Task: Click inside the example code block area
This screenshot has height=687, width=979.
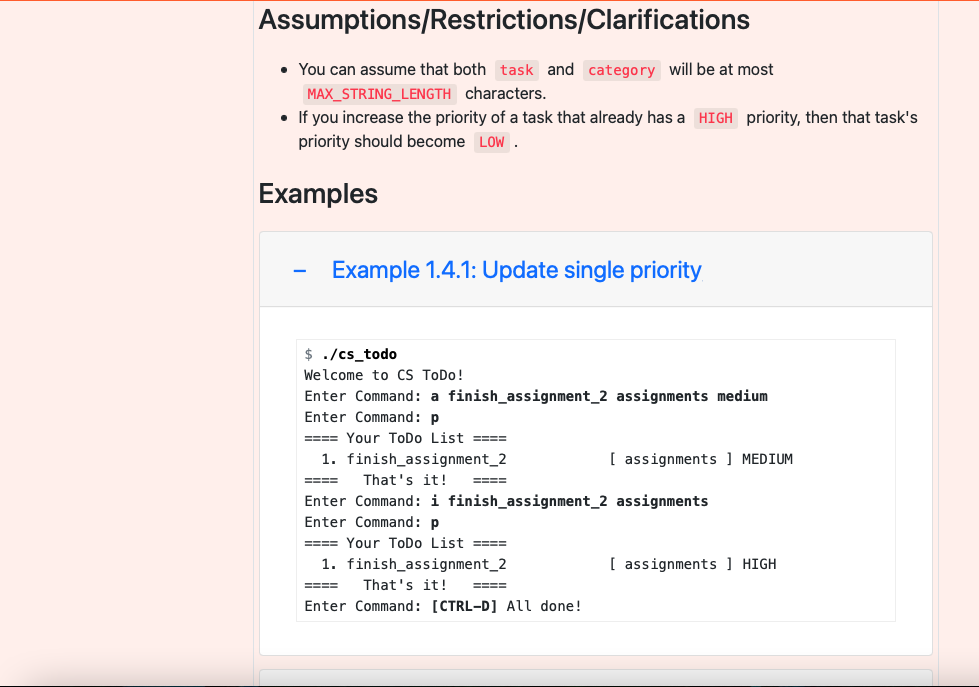Action: 596,480
